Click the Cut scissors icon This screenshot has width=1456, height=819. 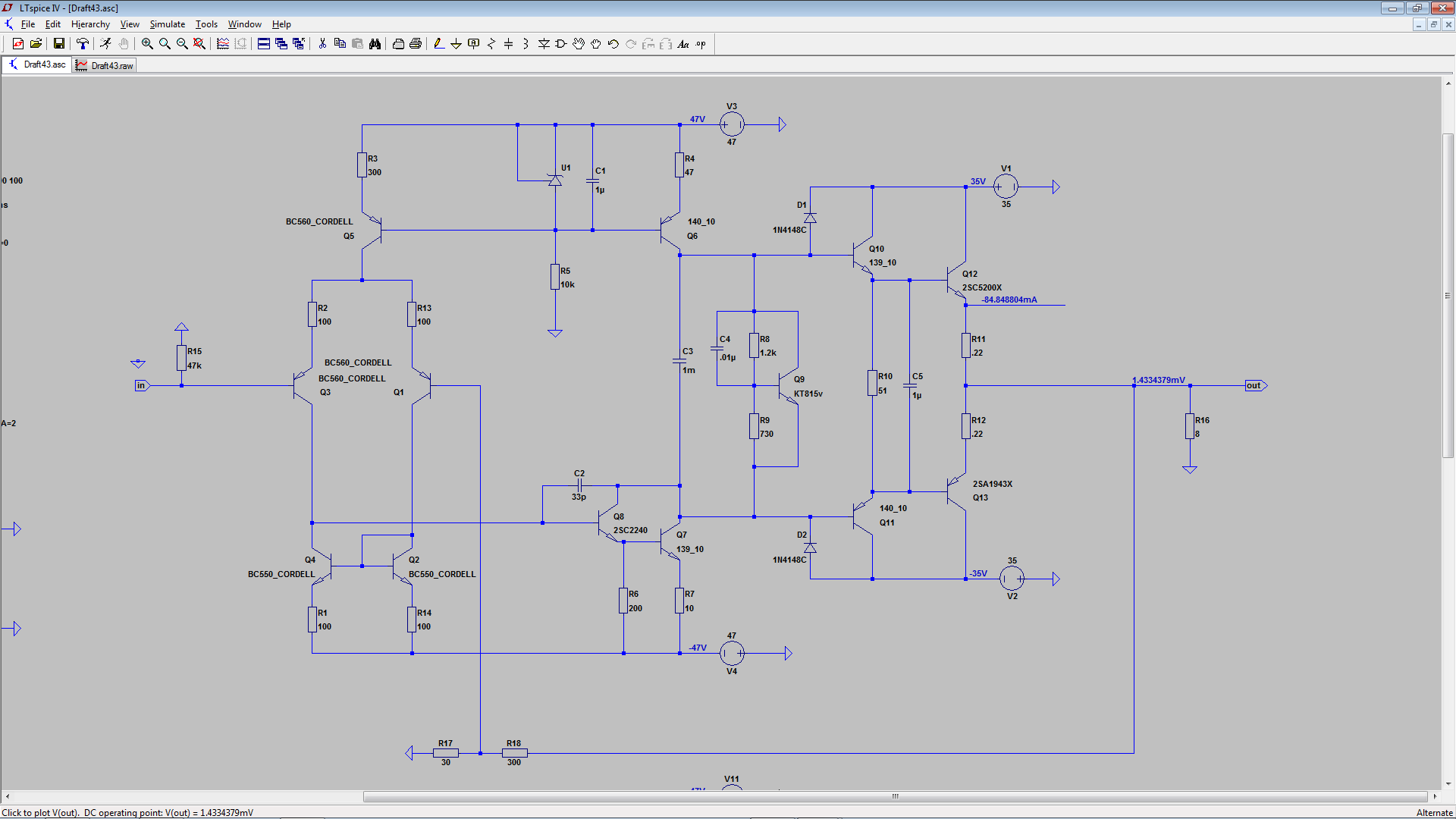[x=322, y=44]
